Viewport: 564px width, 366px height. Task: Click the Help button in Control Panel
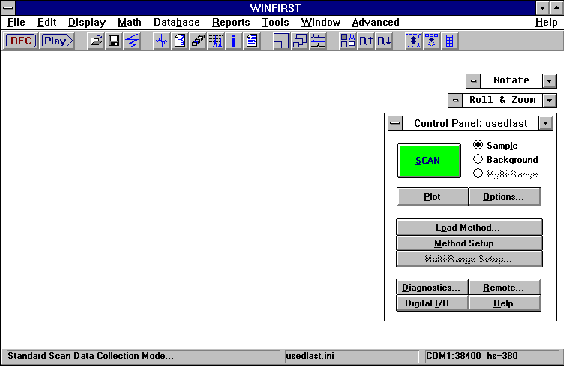click(x=504, y=303)
